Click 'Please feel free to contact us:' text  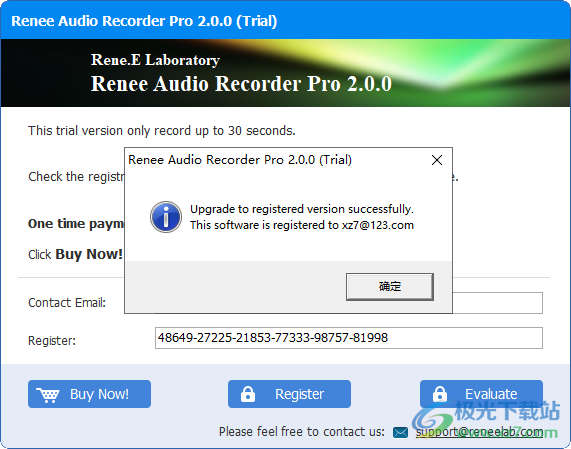pyautogui.click(x=302, y=432)
